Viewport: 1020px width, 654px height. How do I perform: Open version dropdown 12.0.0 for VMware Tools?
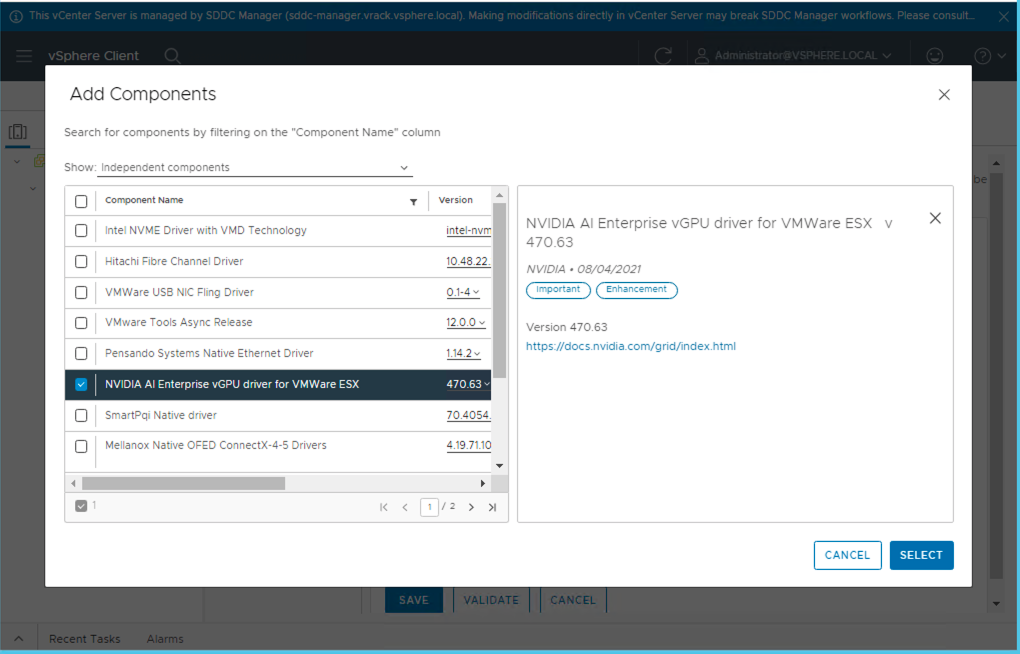[466, 323]
